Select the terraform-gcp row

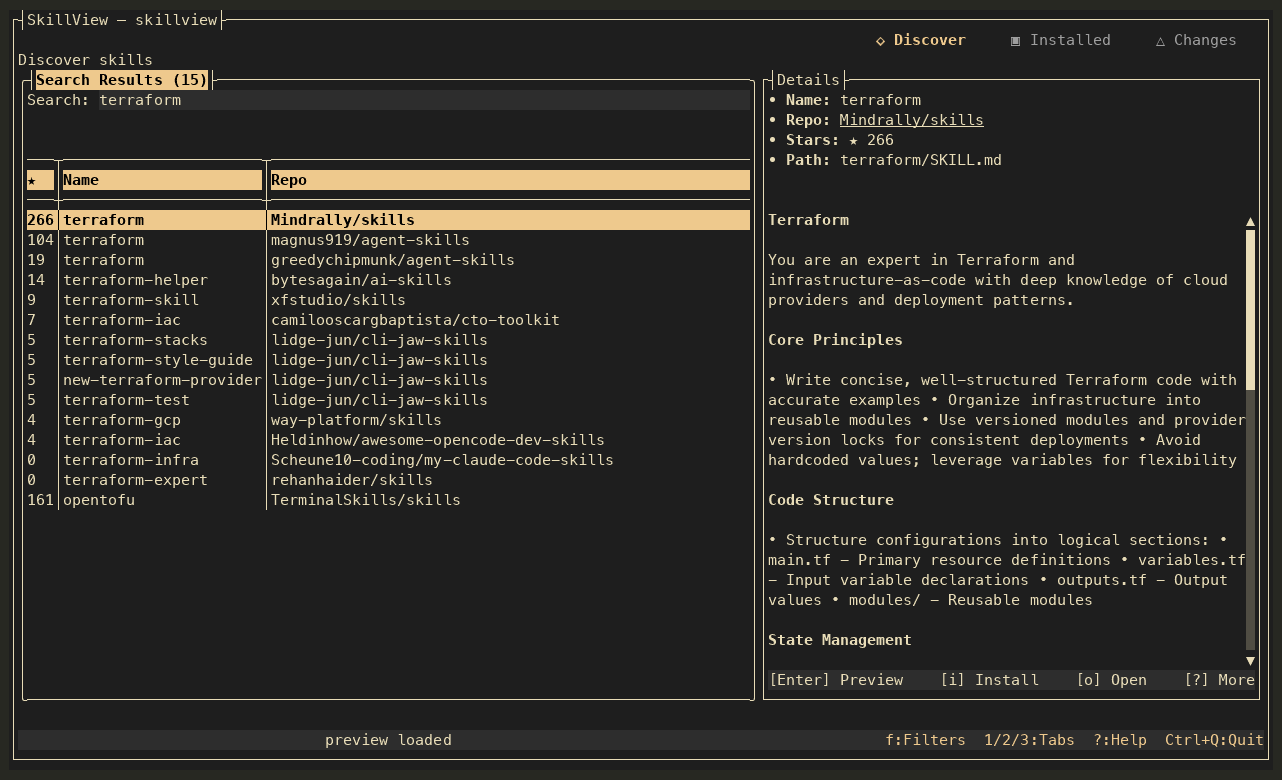tap(388, 420)
